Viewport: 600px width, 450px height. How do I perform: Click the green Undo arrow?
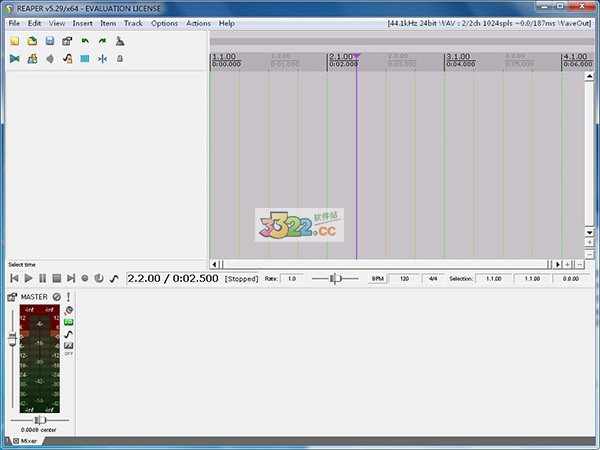click(x=85, y=41)
